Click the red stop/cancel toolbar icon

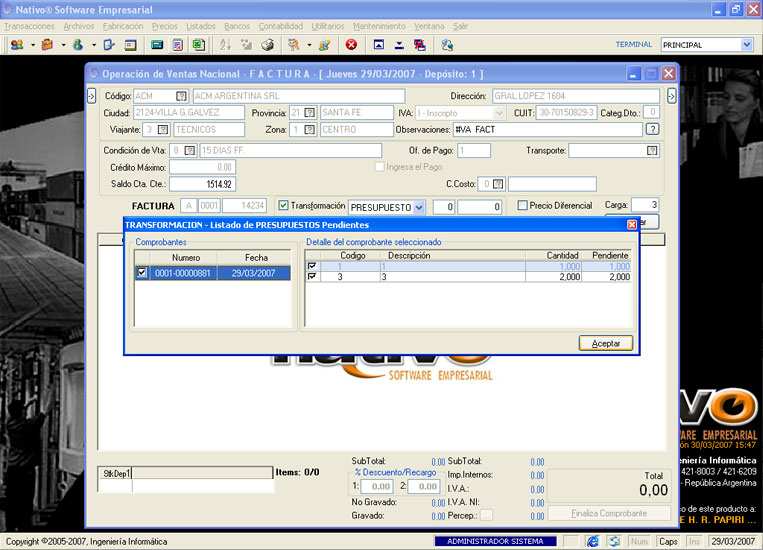click(x=351, y=45)
